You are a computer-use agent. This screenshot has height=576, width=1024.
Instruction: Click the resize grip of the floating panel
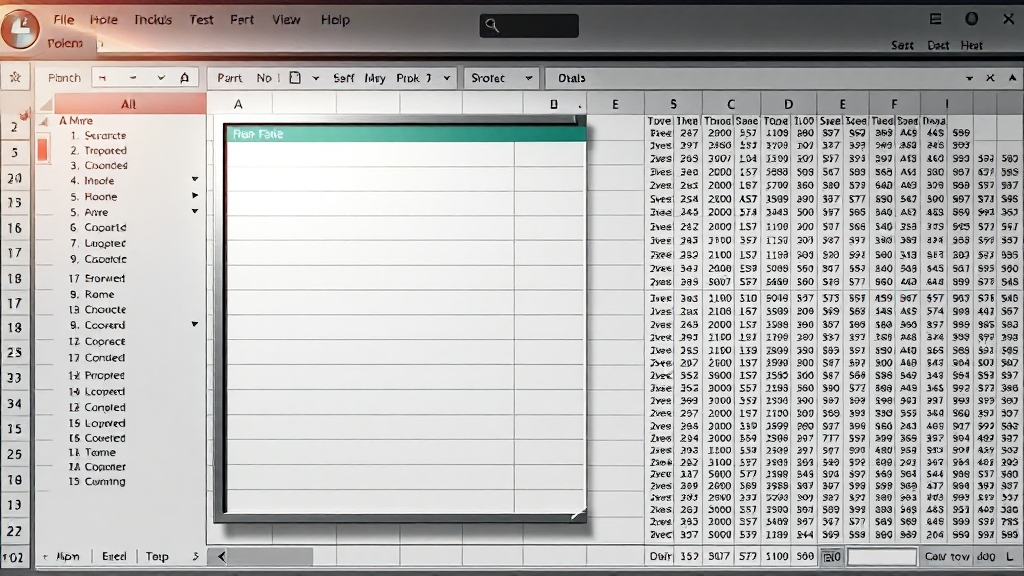tap(577, 513)
